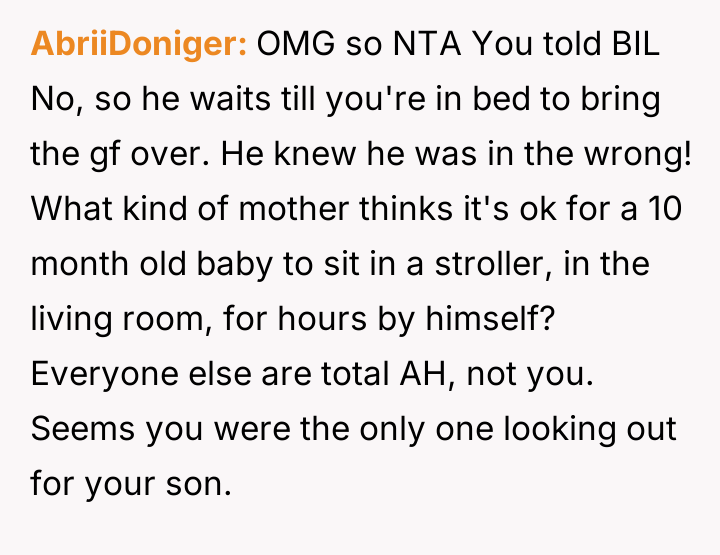Open the AbriiDoniger username profile link
Screen dimensions: 720x555
click(x=139, y=46)
